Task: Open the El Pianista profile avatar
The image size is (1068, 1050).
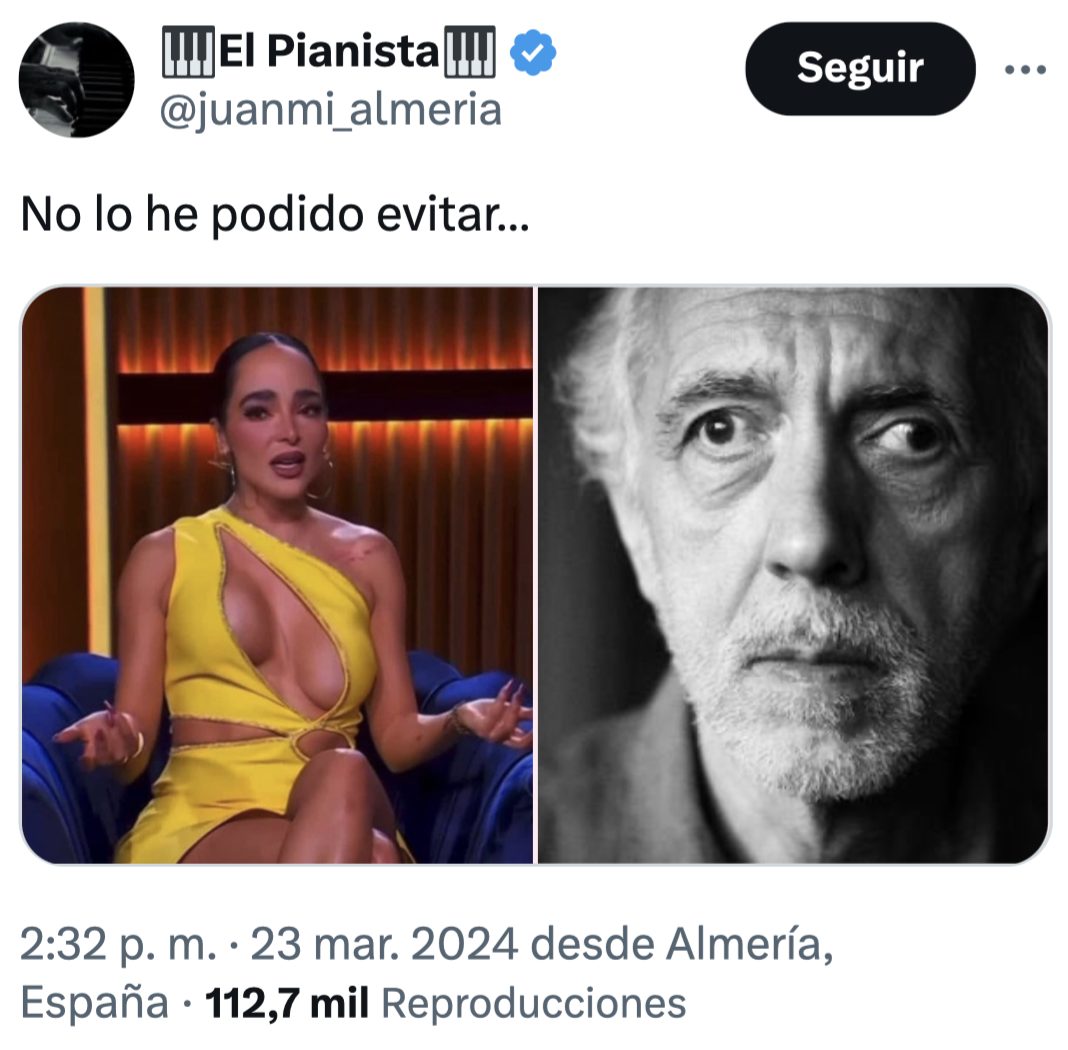Action: pos(76,80)
